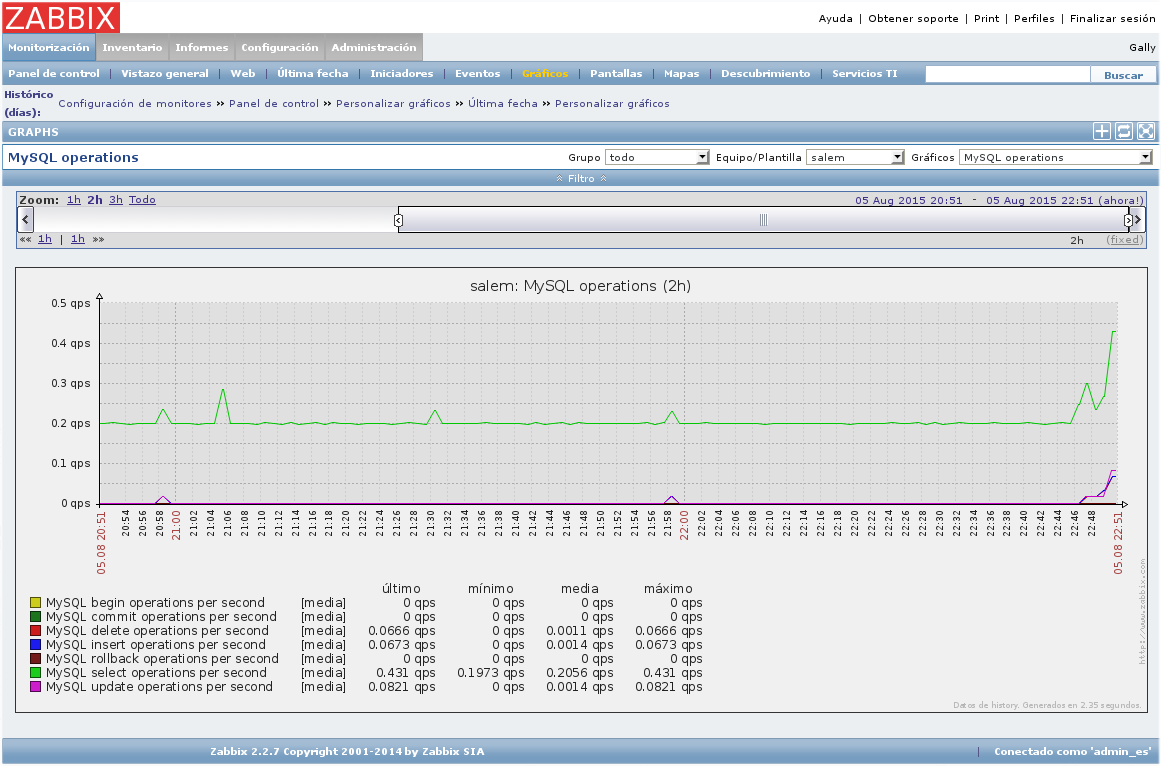Open Última fecha submenu item

pos(312,73)
